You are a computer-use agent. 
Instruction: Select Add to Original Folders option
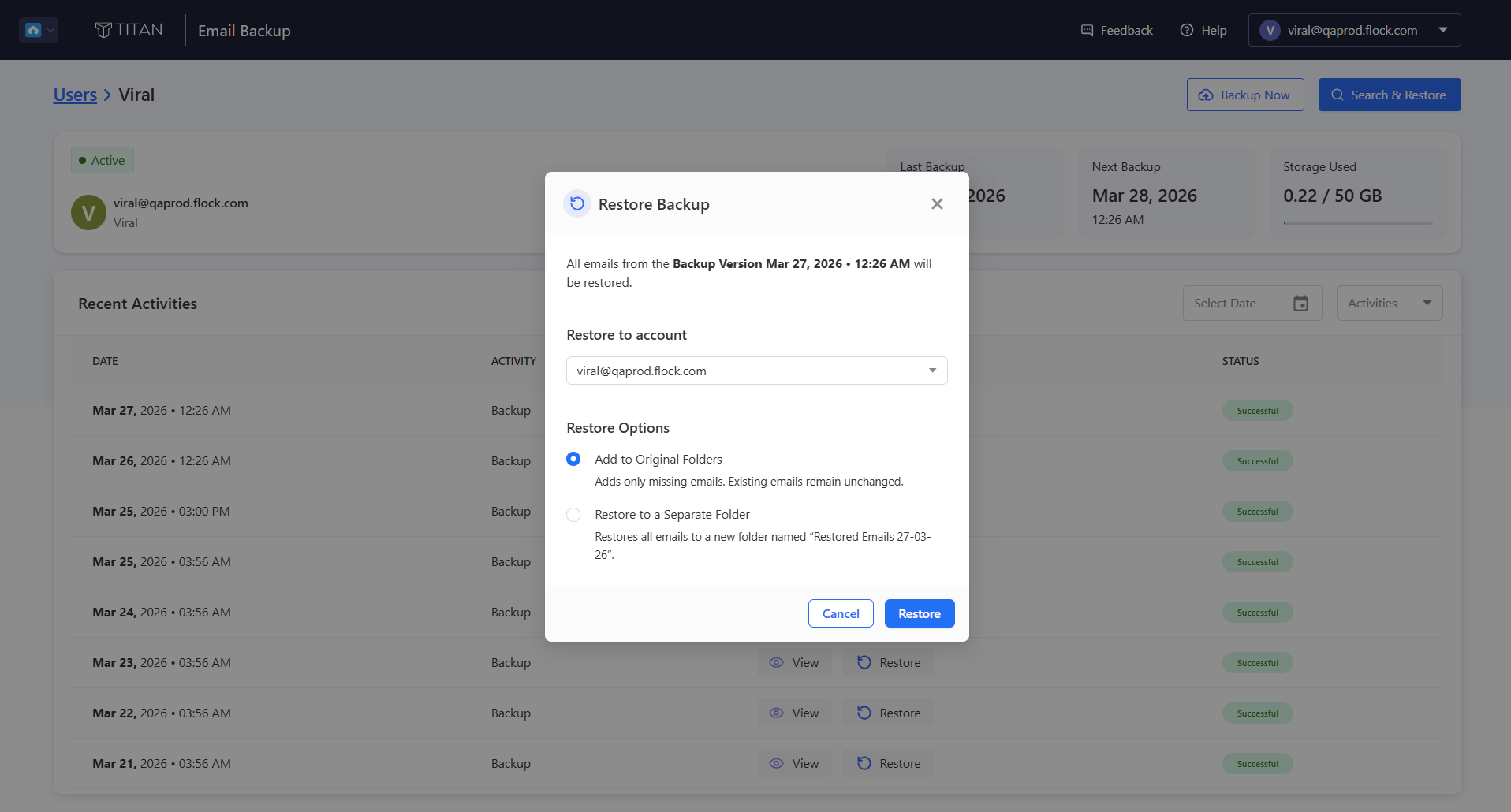click(573, 460)
